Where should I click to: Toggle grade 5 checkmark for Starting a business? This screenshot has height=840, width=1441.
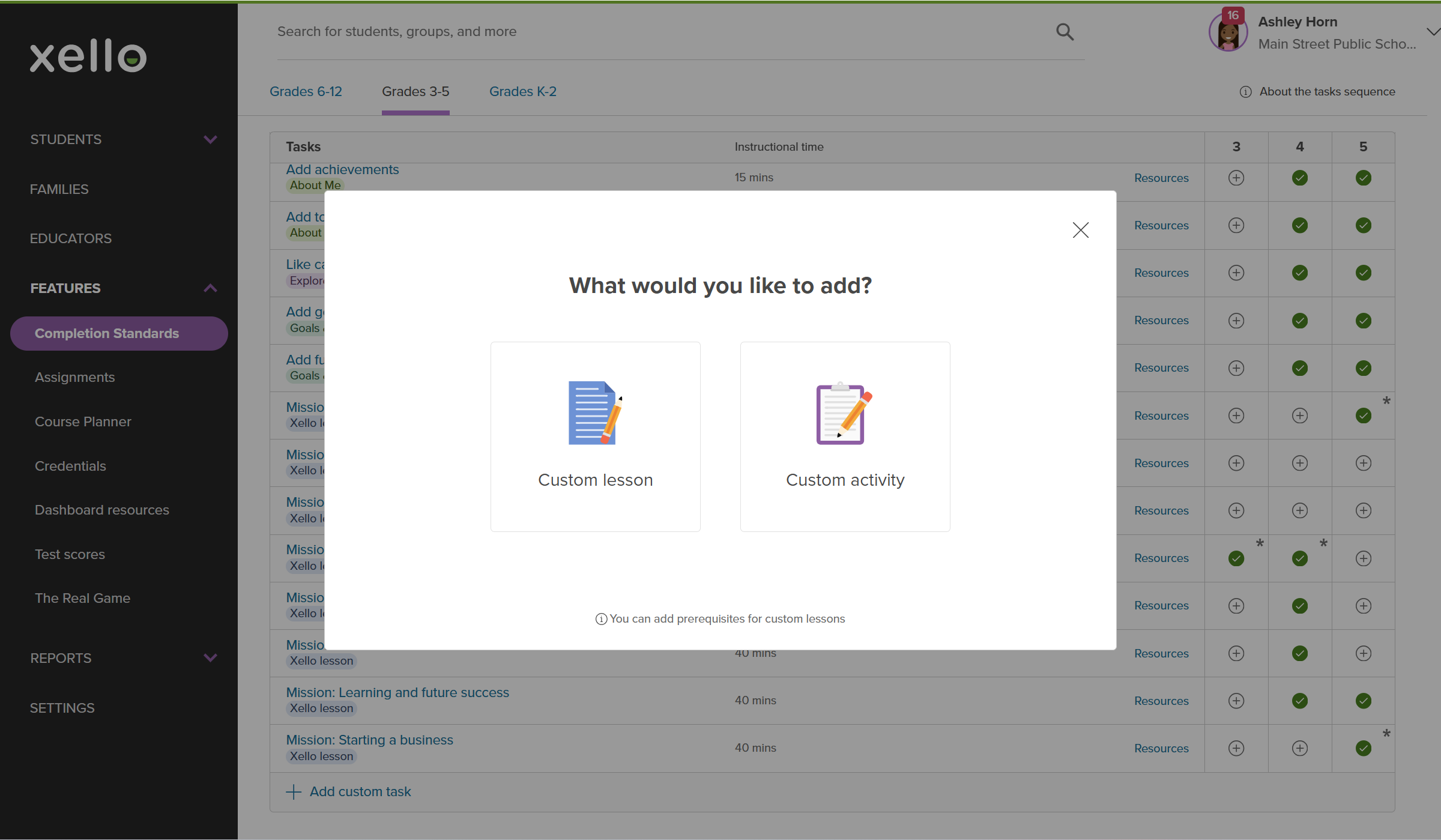click(1363, 748)
